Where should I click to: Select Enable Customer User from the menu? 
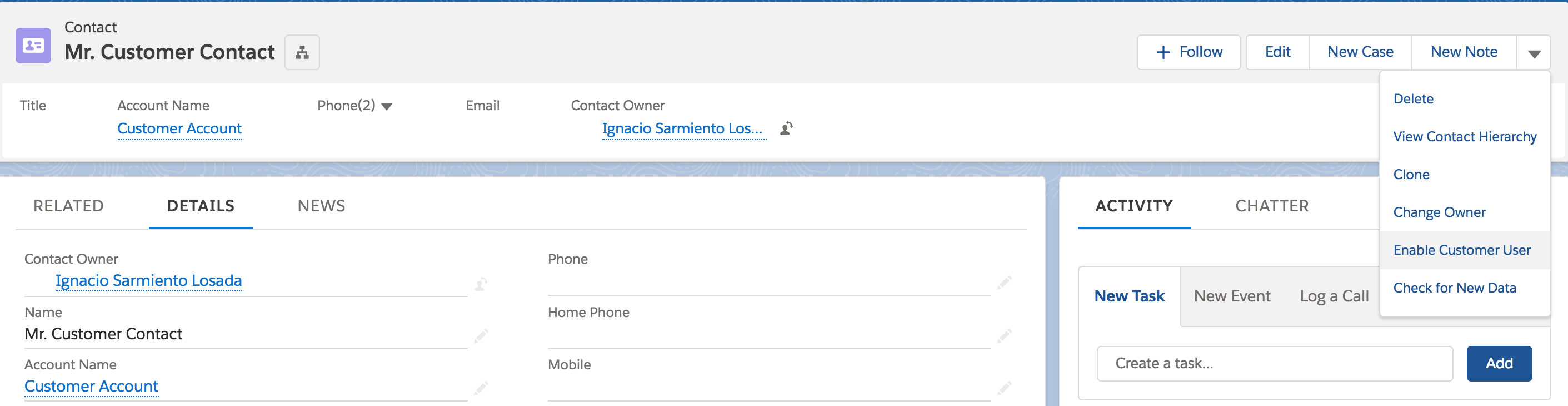[x=1462, y=249]
